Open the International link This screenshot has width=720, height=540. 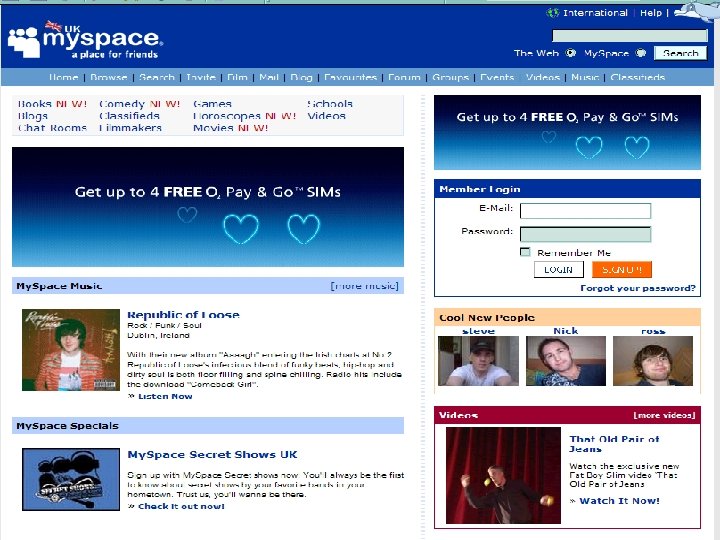595,13
